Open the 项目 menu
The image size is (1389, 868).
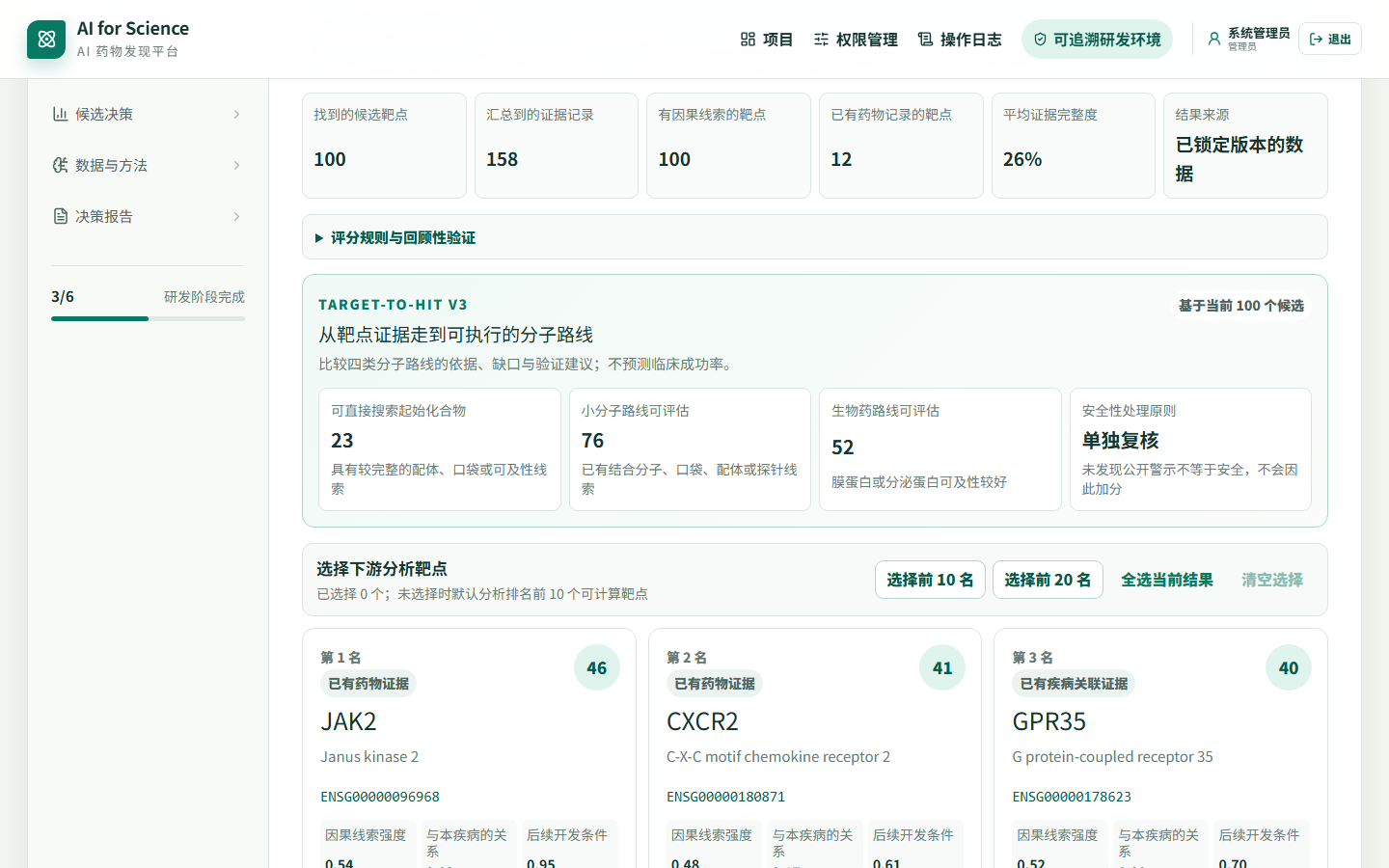coord(767,40)
